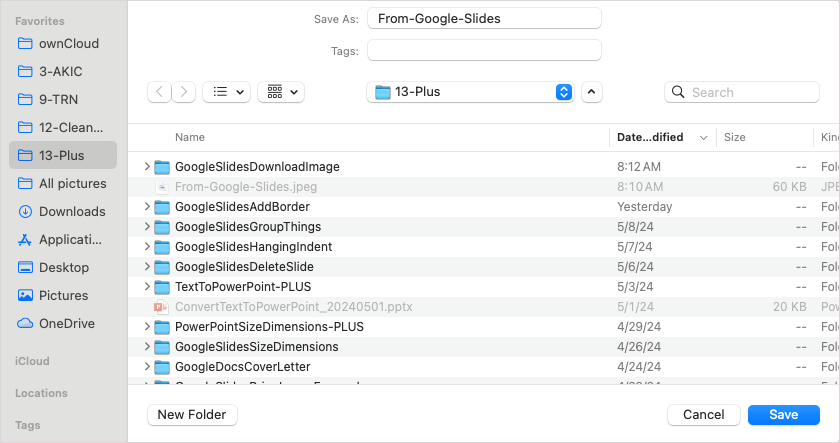Expand the GoogleSlidesDeleteSlide folder

pos(147,266)
